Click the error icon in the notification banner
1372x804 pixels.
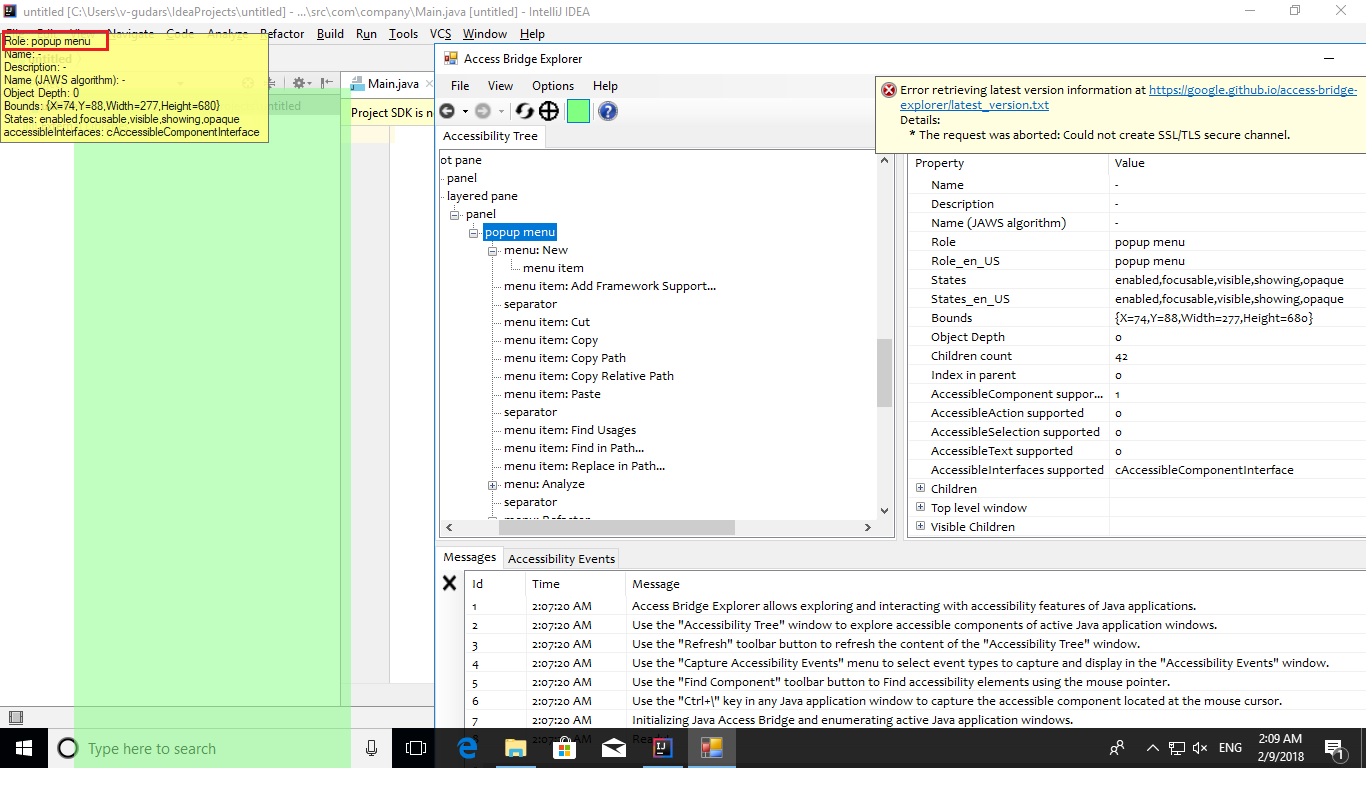888,89
